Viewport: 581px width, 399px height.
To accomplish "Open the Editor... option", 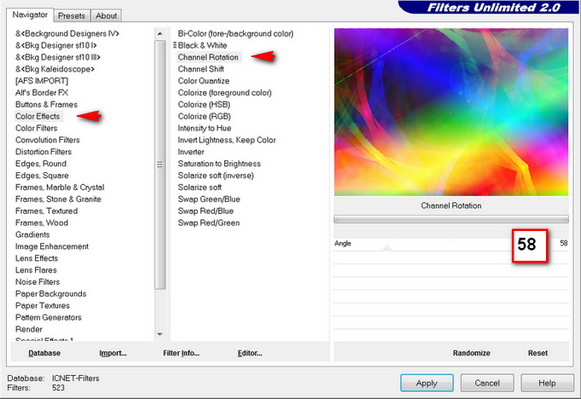I will (250, 353).
